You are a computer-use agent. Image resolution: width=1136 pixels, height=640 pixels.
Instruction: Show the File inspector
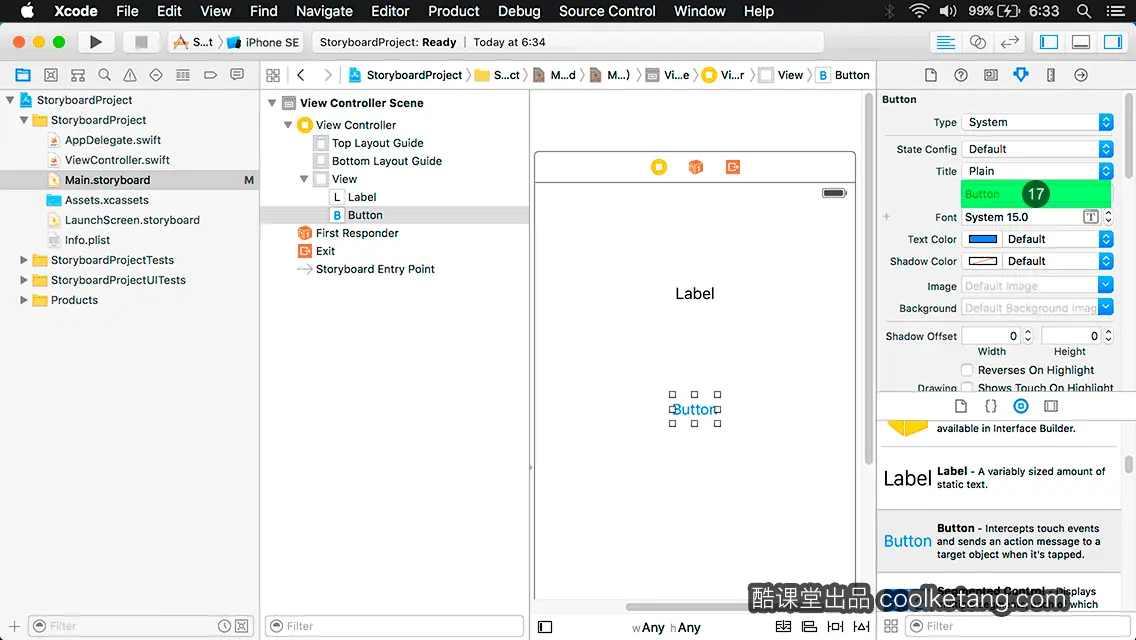(x=931, y=75)
